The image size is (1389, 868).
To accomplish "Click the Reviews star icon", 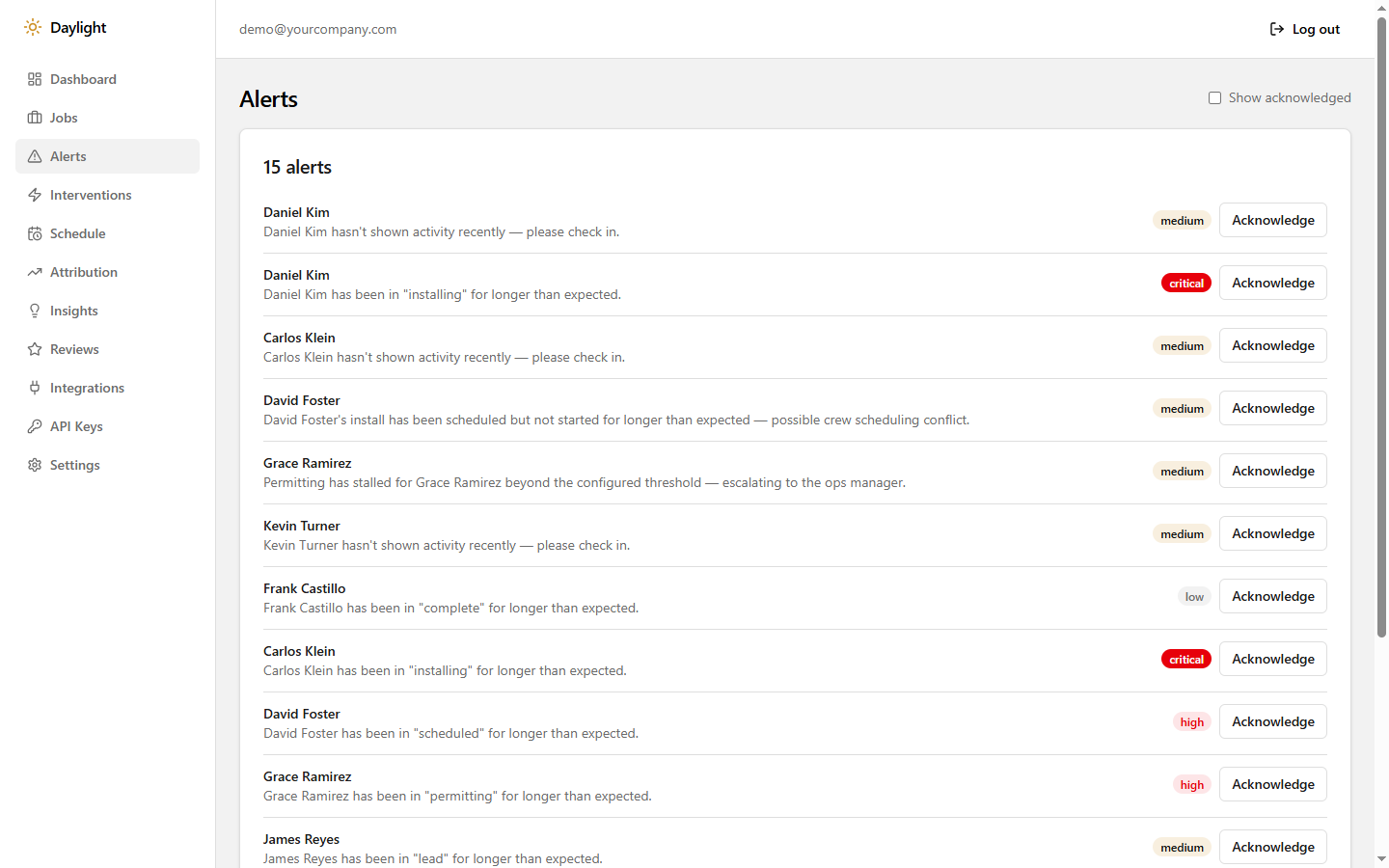I will coord(35,349).
